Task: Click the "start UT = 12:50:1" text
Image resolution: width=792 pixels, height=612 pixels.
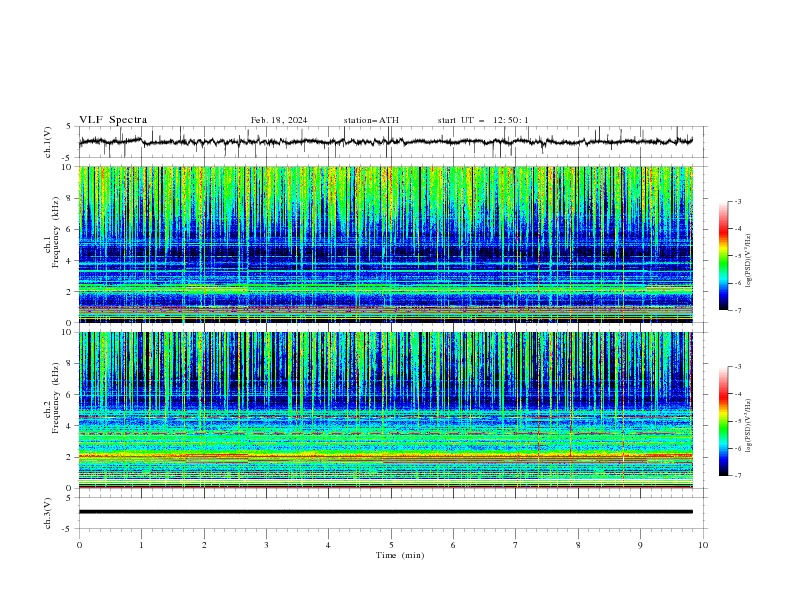Action: [x=483, y=120]
